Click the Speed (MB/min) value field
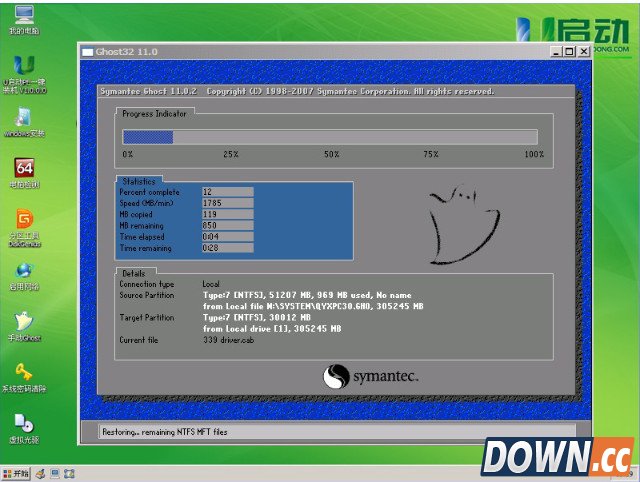 226,202
